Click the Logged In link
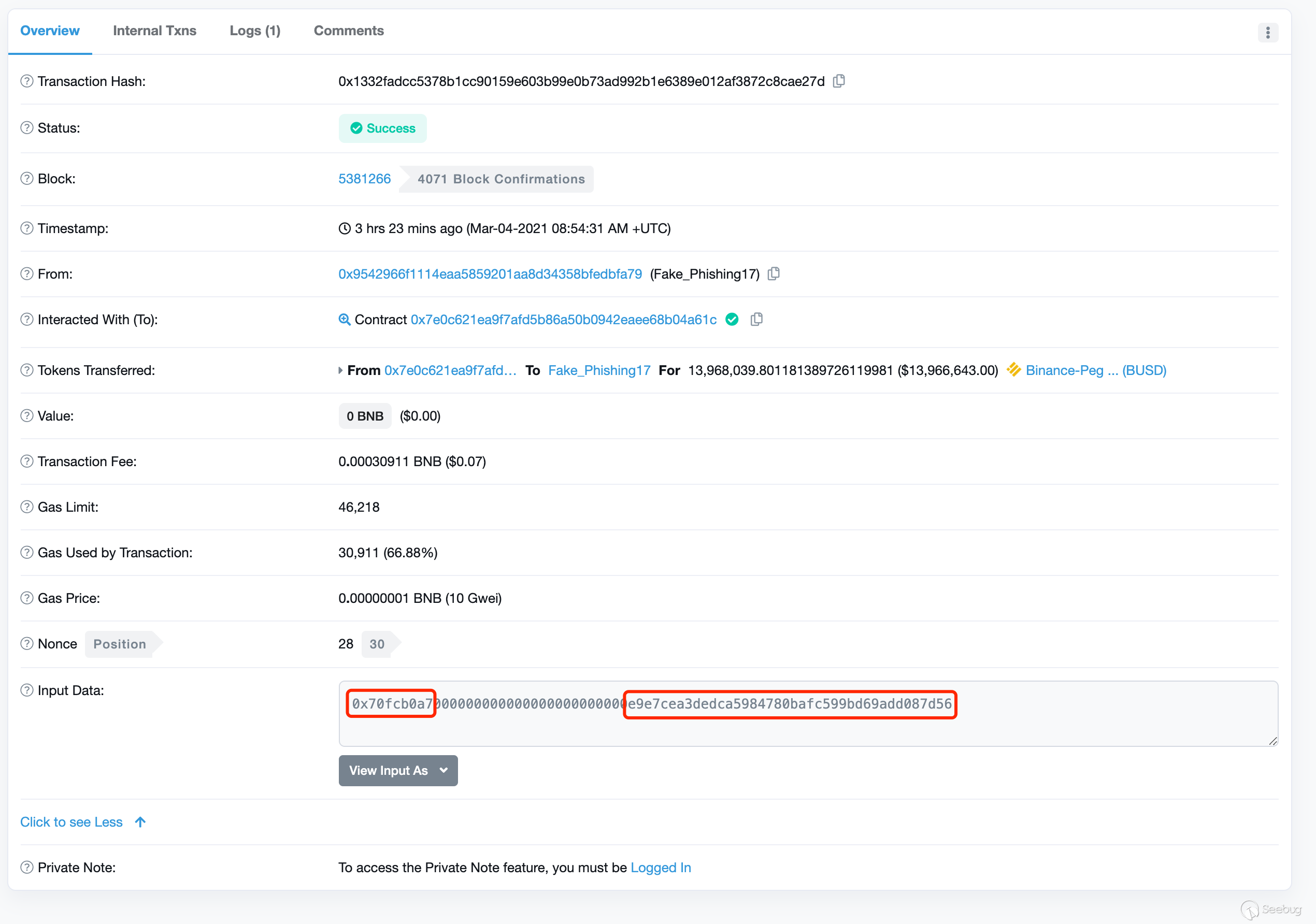Screen dimensions: 1316x924 [x=660, y=868]
